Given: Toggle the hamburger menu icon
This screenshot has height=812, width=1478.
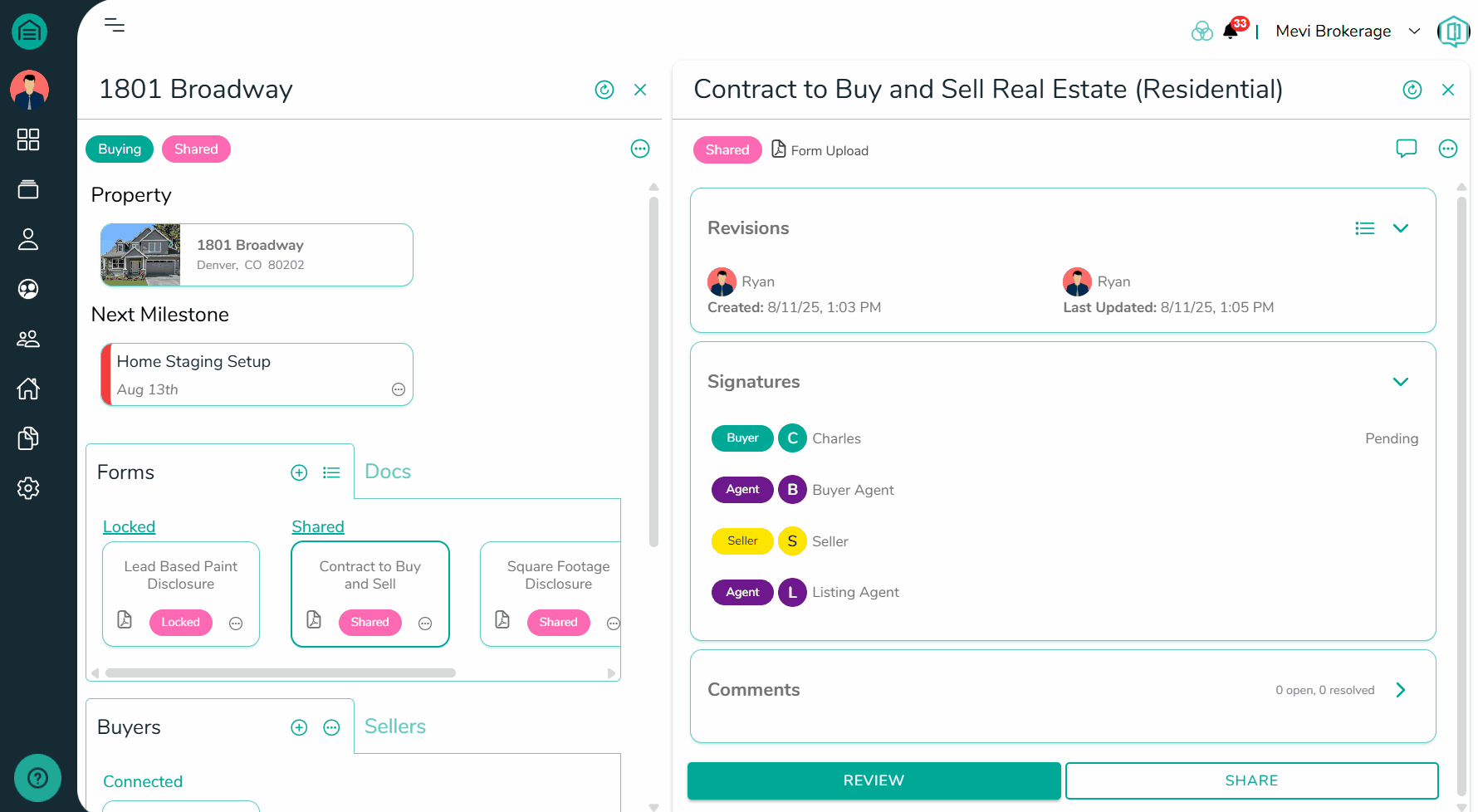Looking at the screenshot, I should point(115,25).
